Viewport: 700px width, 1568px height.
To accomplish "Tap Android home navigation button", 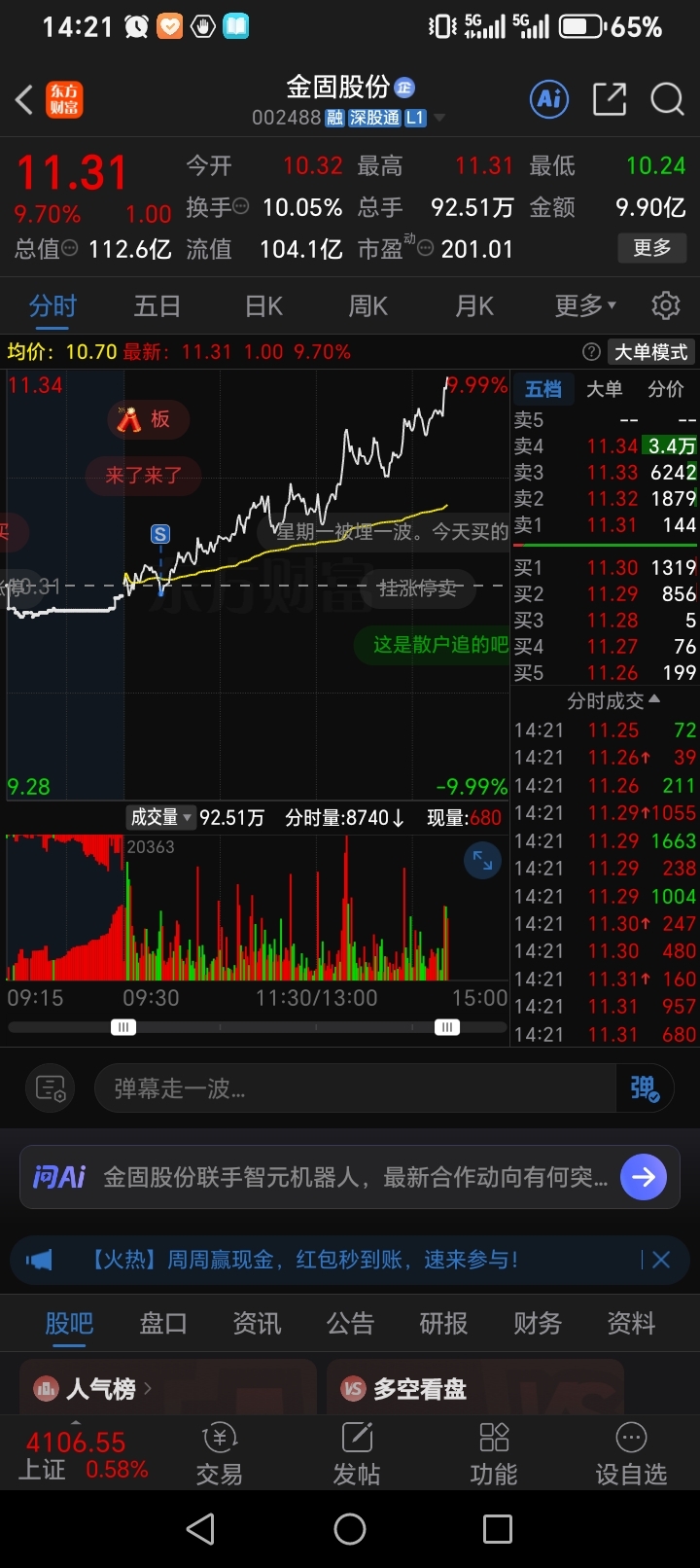I will point(350,1529).
